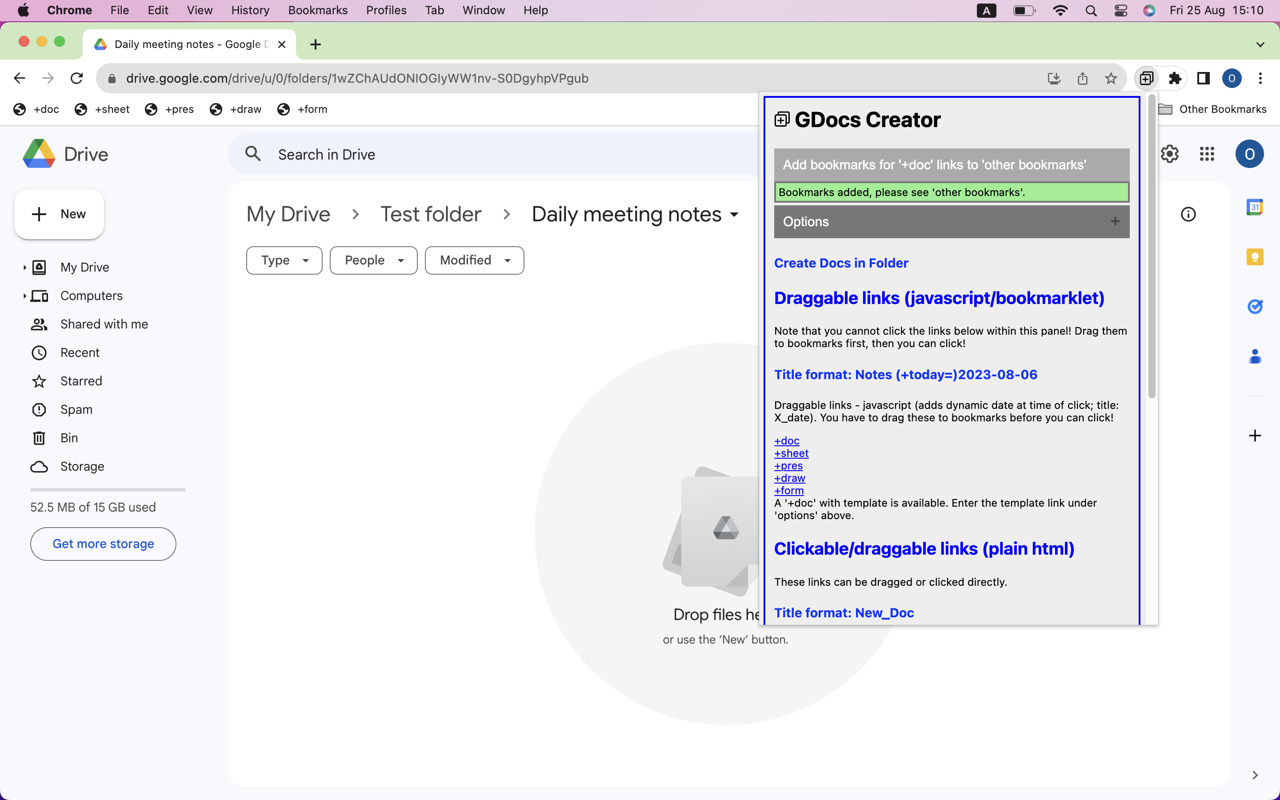Bookmark this page with the star icon
Image resolution: width=1280 pixels, height=800 pixels.
[1111, 77]
